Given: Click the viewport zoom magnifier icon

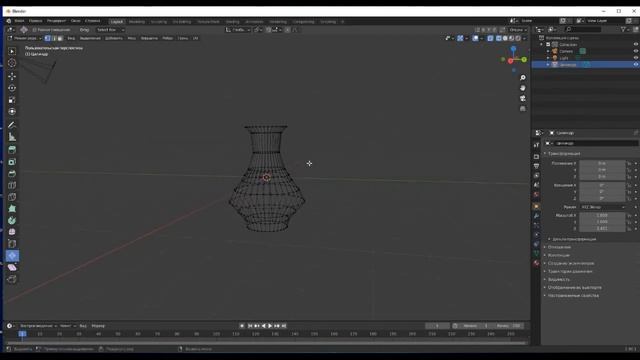Looking at the screenshot, I should click(522, 78).
